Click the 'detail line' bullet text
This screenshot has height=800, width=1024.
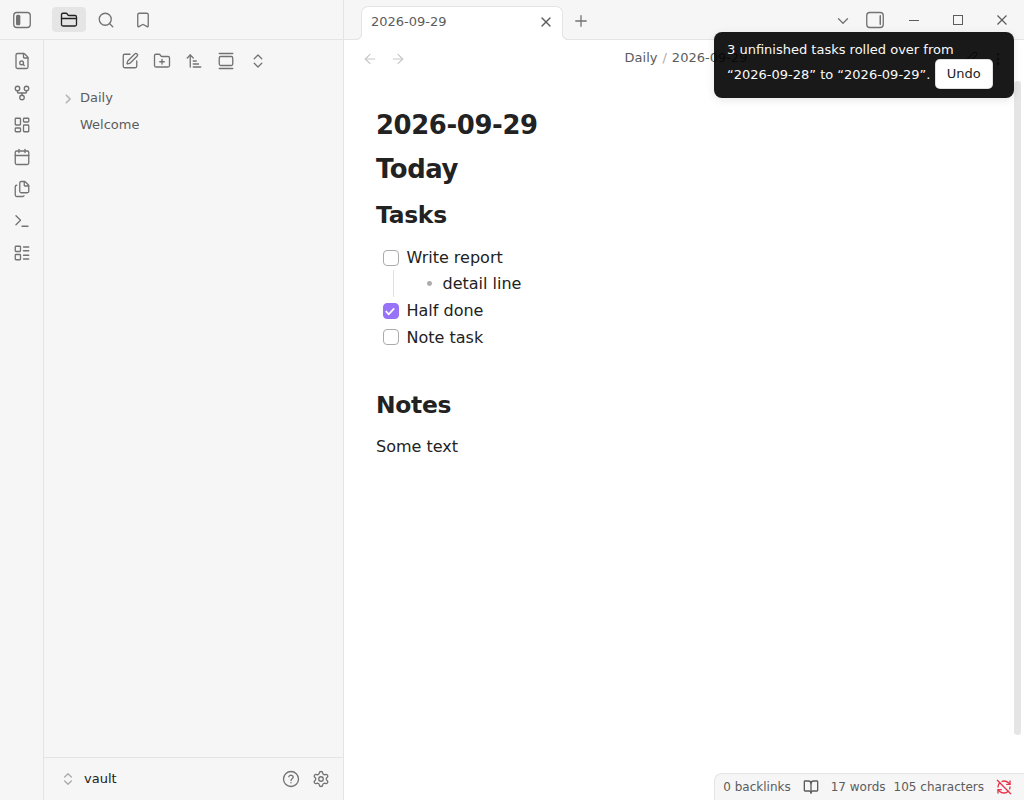click(x=481, y=283)
